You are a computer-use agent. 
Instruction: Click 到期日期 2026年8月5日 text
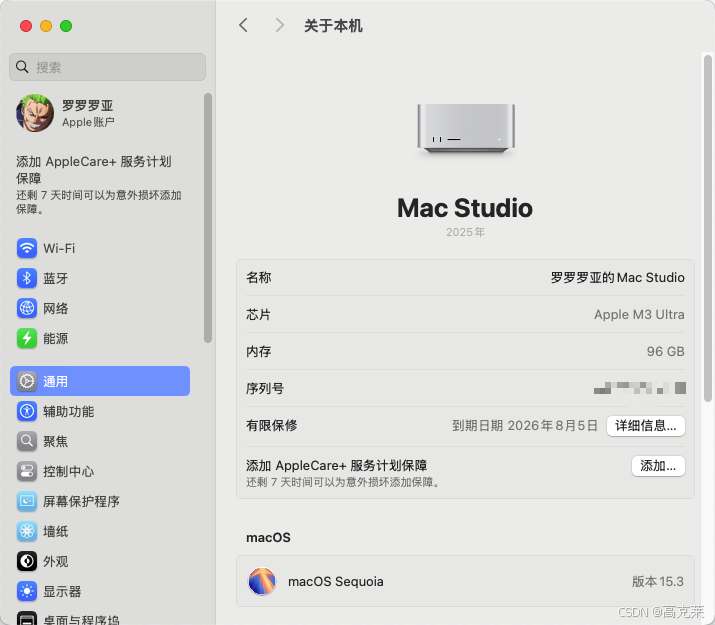[524, 426]
